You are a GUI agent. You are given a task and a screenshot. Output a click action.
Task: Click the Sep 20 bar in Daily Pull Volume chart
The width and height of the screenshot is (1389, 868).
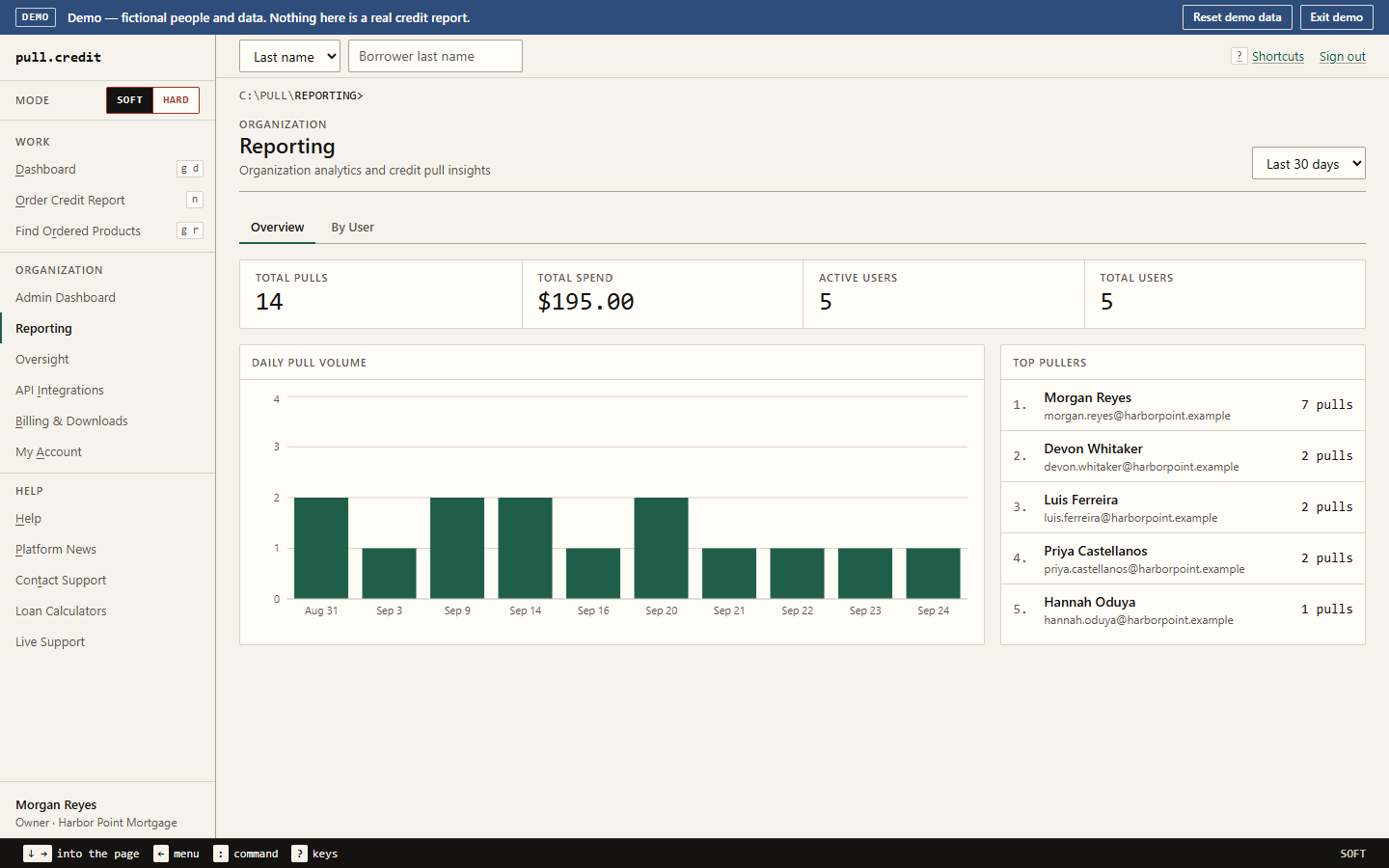tap(661, 548)
